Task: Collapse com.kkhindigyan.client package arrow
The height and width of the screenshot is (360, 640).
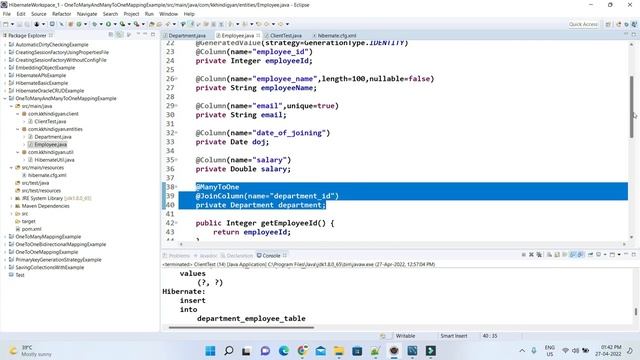Action: point(18,114)
